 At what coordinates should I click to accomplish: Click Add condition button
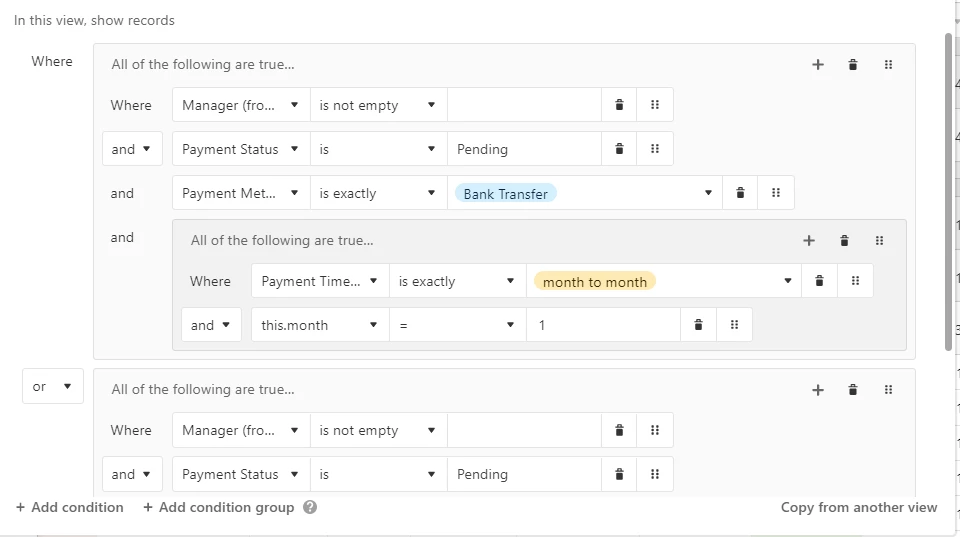click(69, 507)
